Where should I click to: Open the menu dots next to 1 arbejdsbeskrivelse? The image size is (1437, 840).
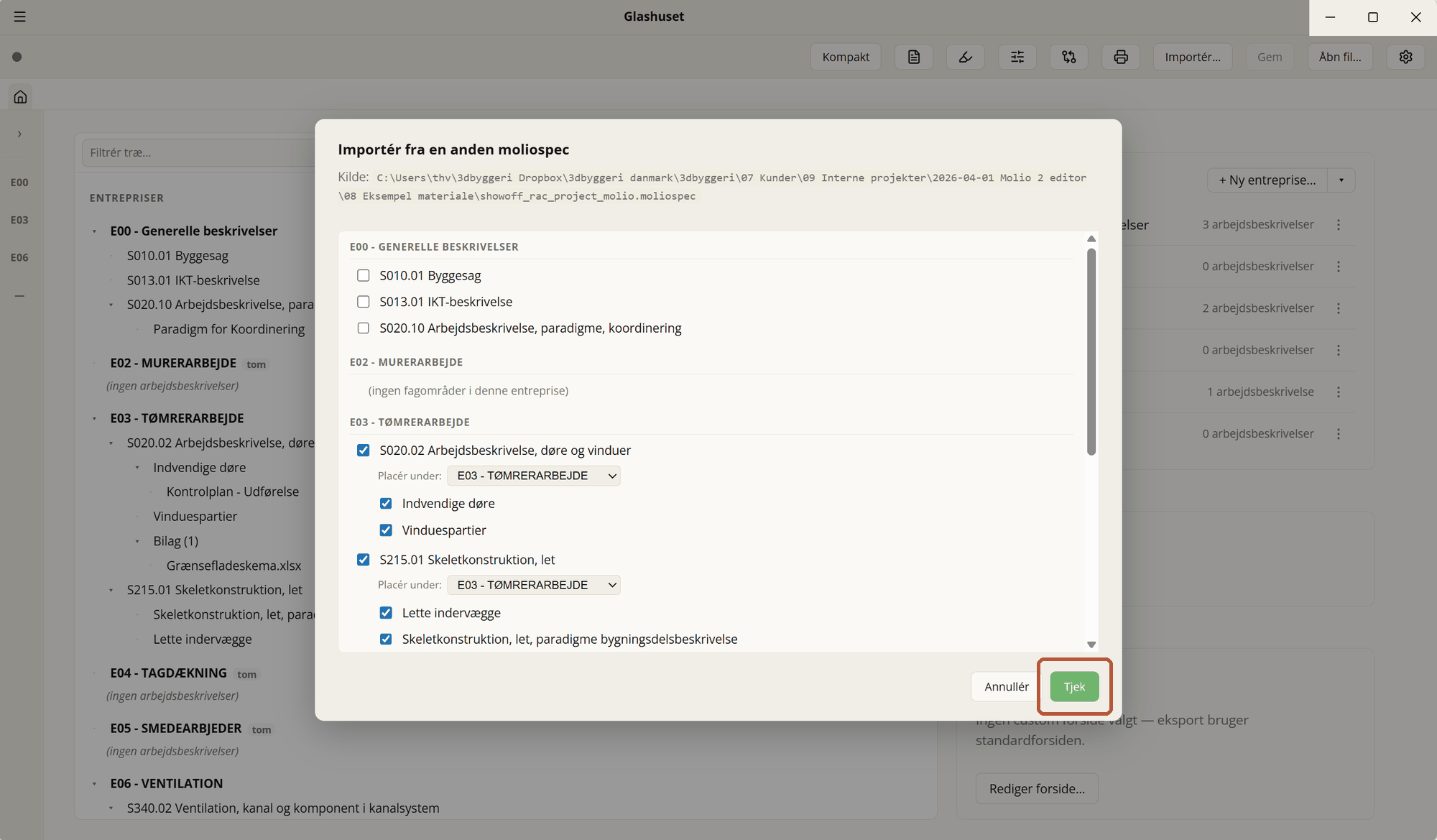(1339, 392)
